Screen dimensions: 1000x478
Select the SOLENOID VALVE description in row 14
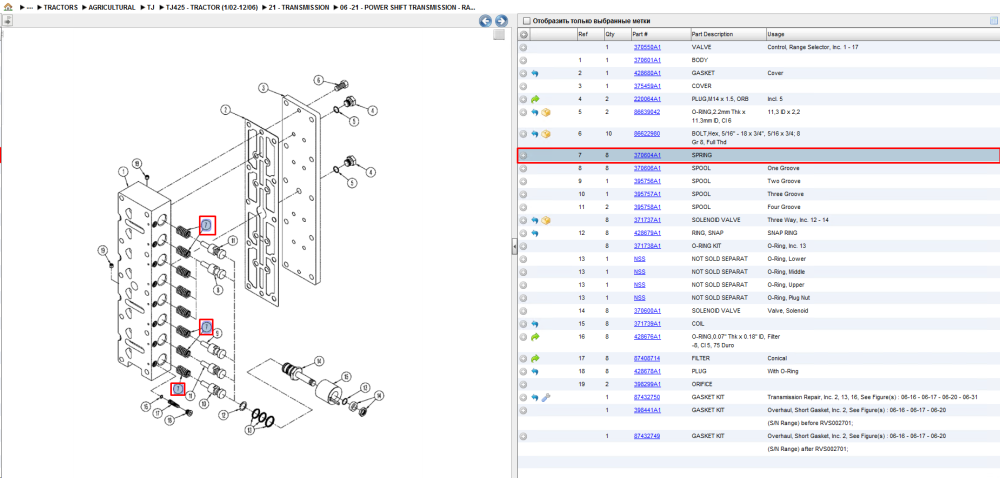(716, 311)
